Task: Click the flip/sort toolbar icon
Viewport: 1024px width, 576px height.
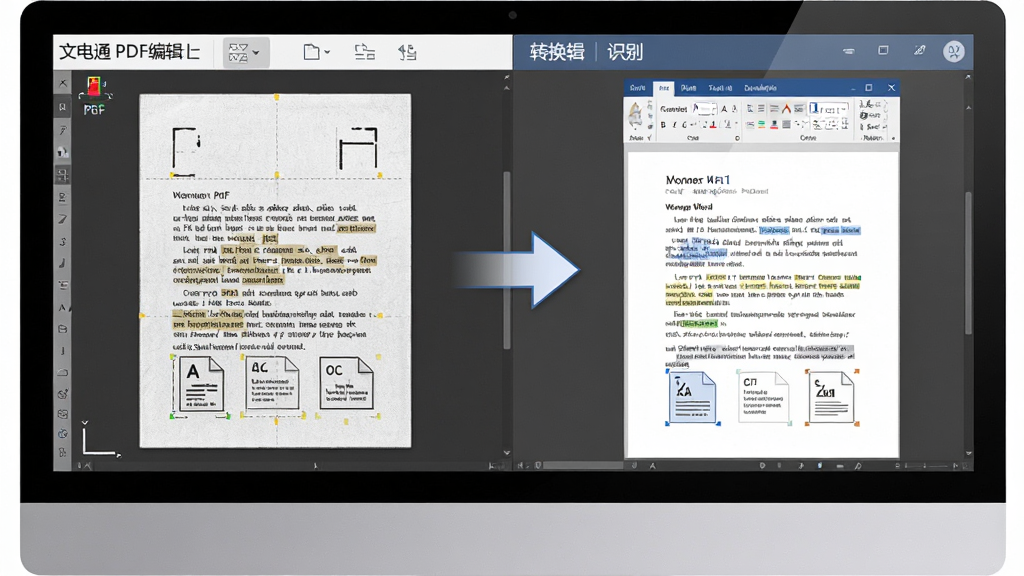Action: [408, 52]
